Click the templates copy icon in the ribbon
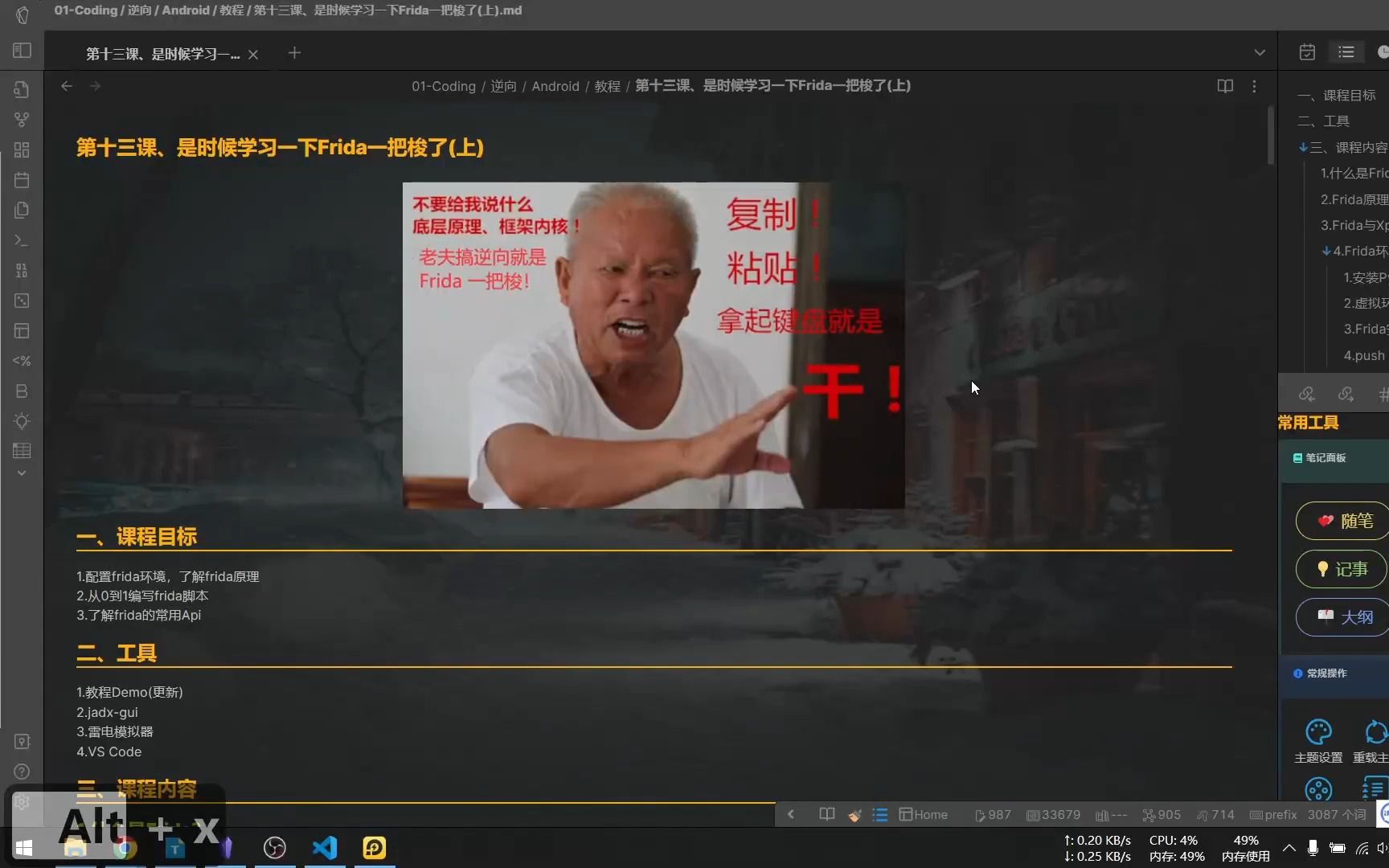 [x=22, y=211]
